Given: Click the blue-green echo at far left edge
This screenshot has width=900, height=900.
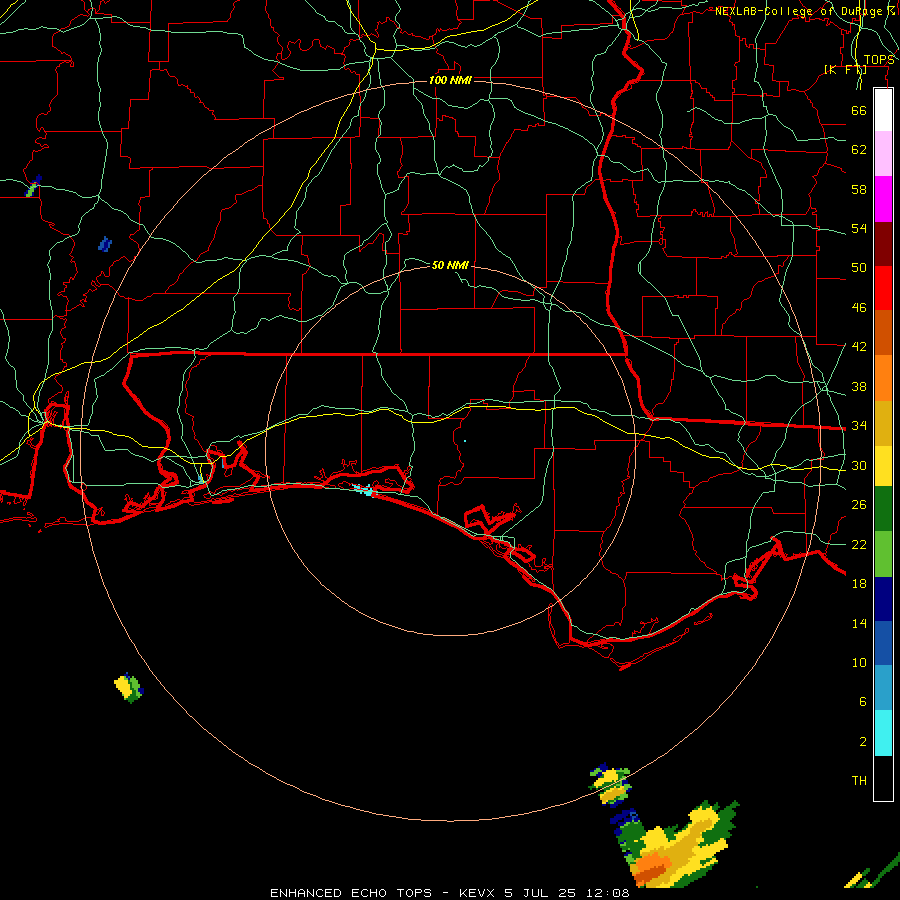Looking at the screenshot, I should pyautogui.click(x=33, y=187).
